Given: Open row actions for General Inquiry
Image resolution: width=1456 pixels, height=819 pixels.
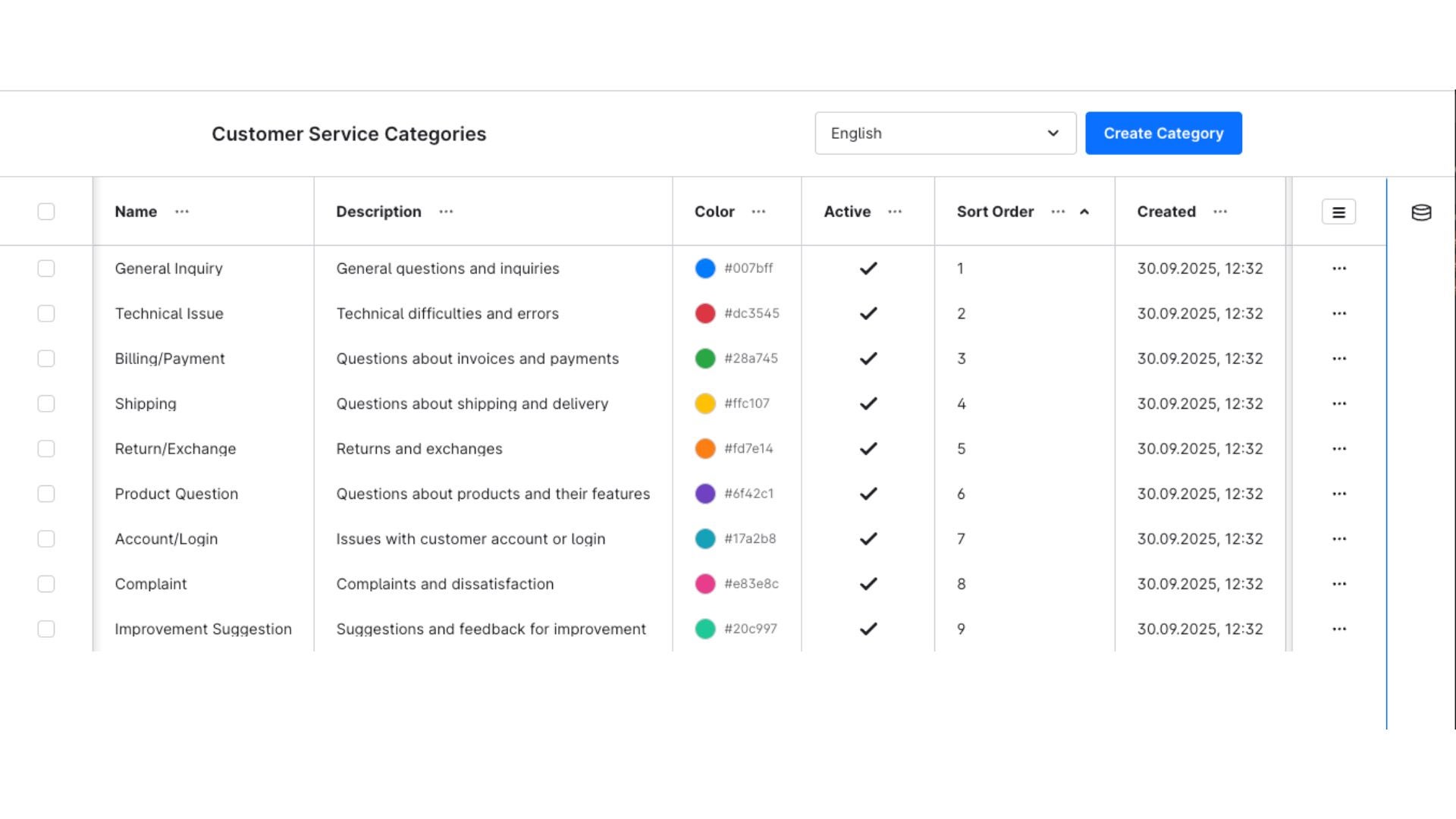Looking at the screenshot, I should pyautogui.click(x=1338, y=268).
